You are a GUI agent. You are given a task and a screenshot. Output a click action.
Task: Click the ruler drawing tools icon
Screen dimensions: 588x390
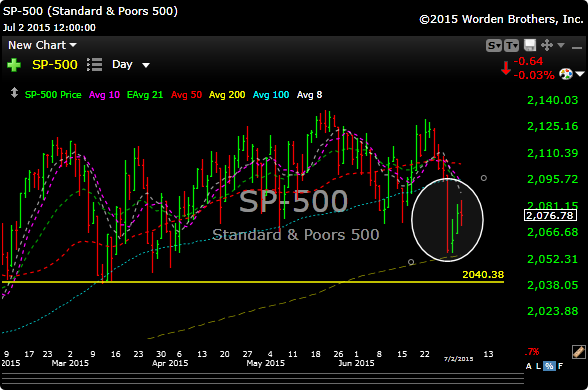[579, 352]
